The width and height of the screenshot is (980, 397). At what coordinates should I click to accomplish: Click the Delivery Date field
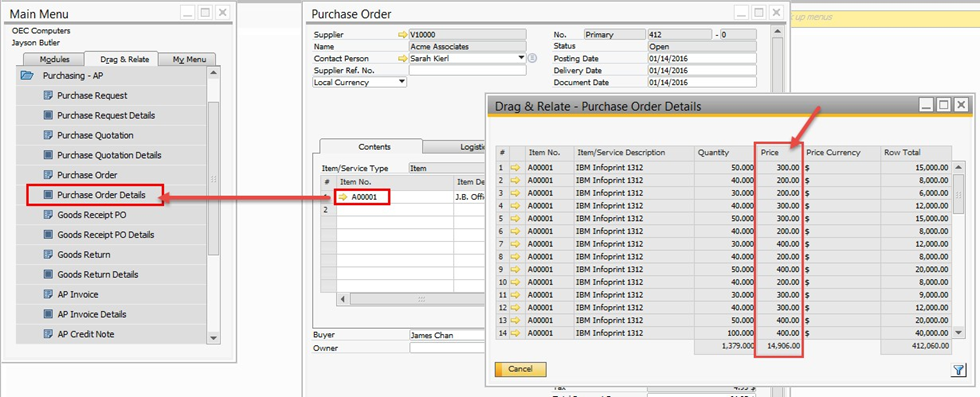(702, 70)
